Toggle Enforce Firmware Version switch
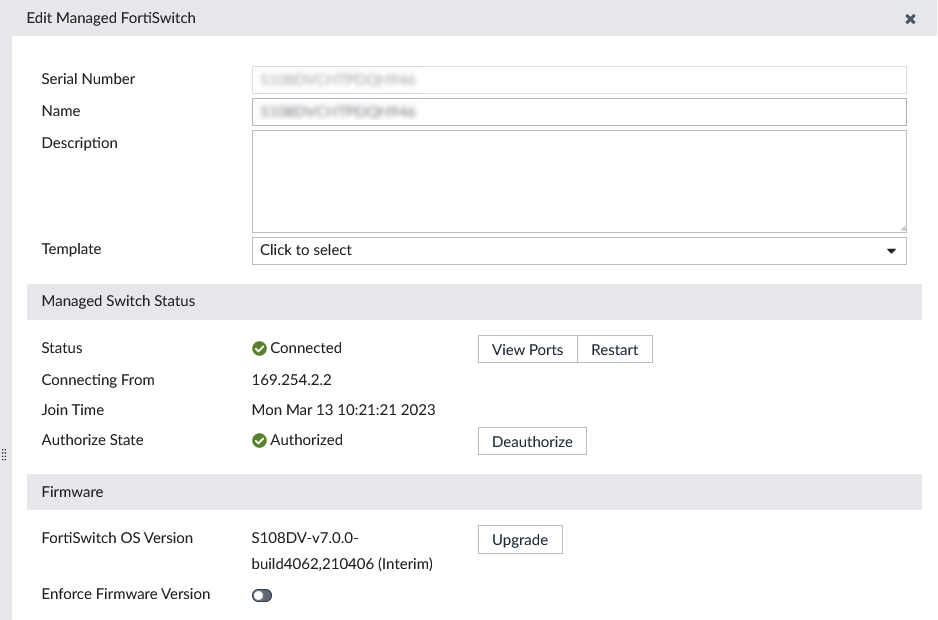 (x=262, y=595)
